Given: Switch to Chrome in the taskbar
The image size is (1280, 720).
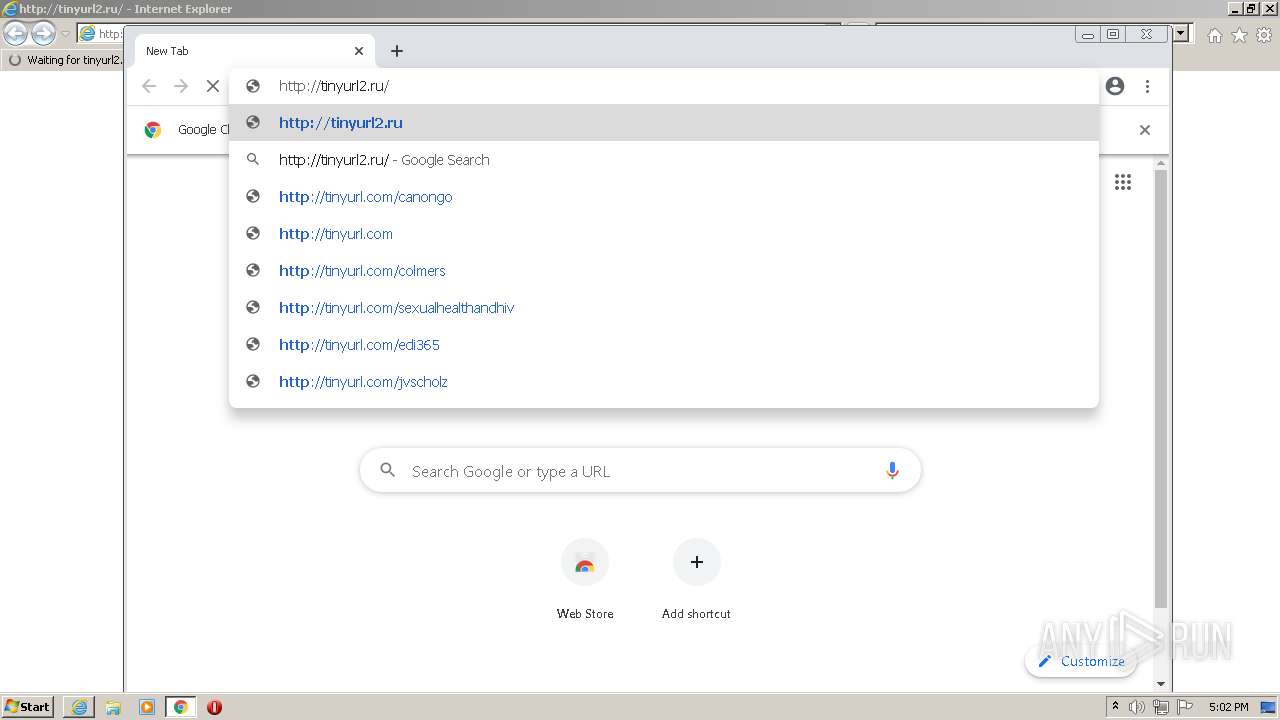Looking at the screenshot, I should (x=181, y=707).
